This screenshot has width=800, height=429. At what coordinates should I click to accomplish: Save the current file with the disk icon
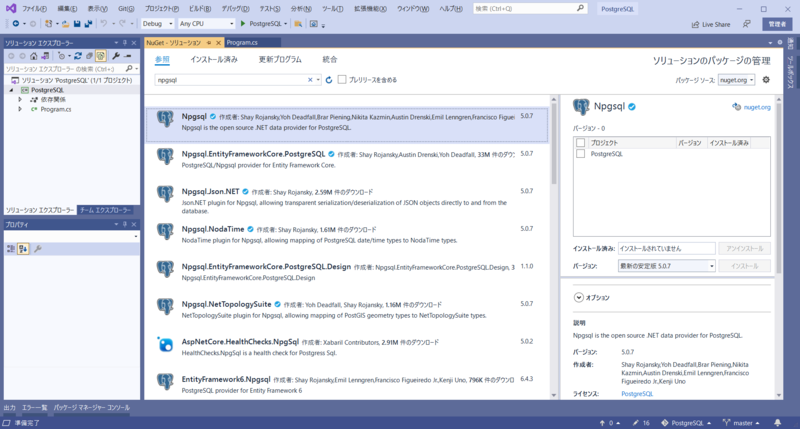point(77,23)
